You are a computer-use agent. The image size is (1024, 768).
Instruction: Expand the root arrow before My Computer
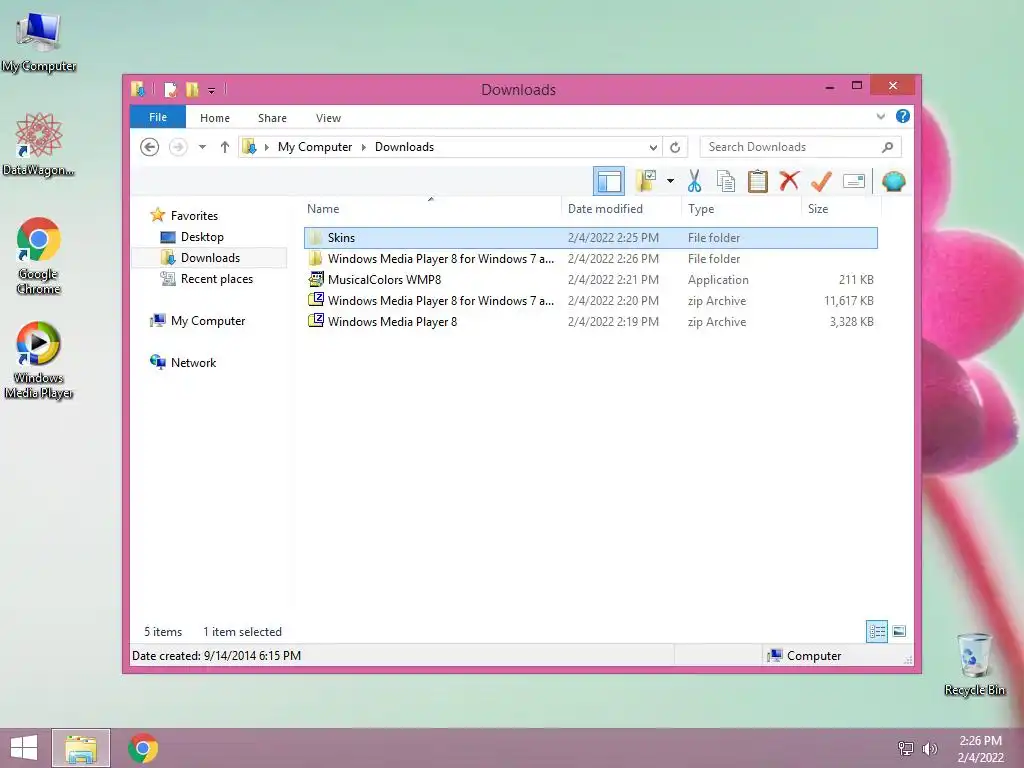(x=266, y=148)
